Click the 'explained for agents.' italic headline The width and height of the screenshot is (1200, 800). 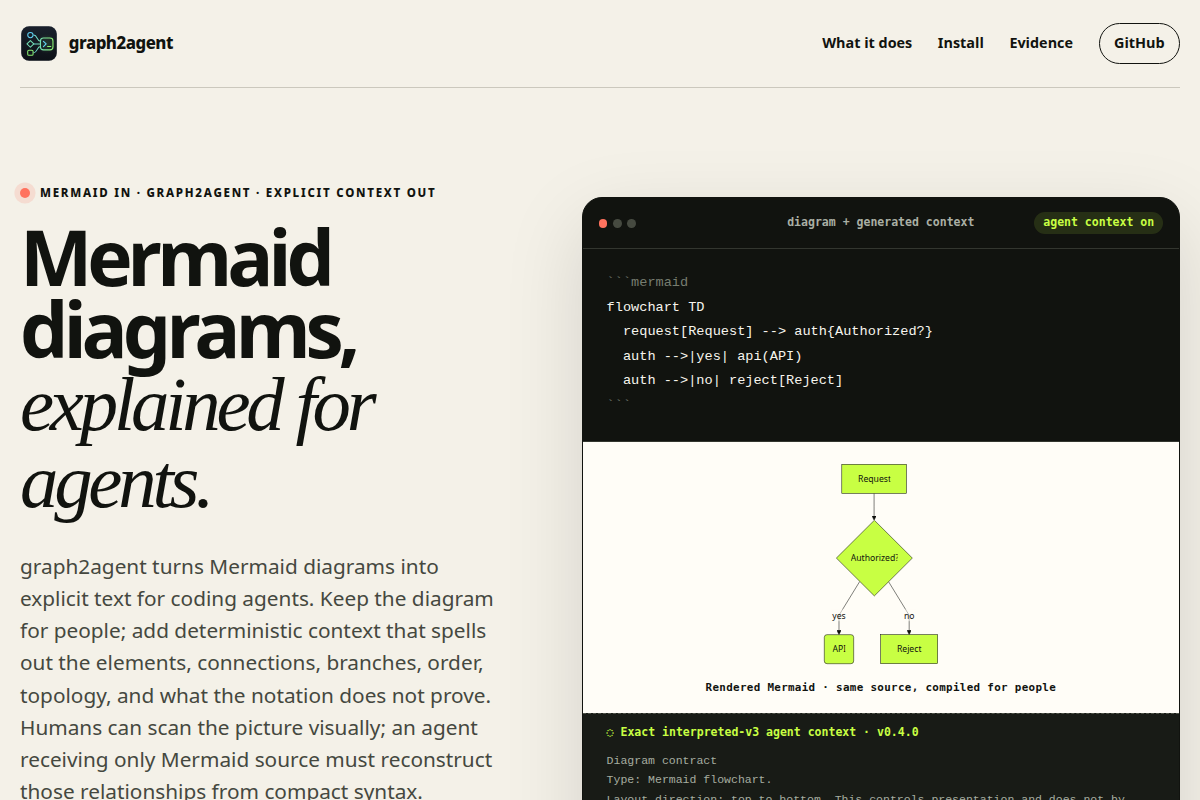point(197,445)
